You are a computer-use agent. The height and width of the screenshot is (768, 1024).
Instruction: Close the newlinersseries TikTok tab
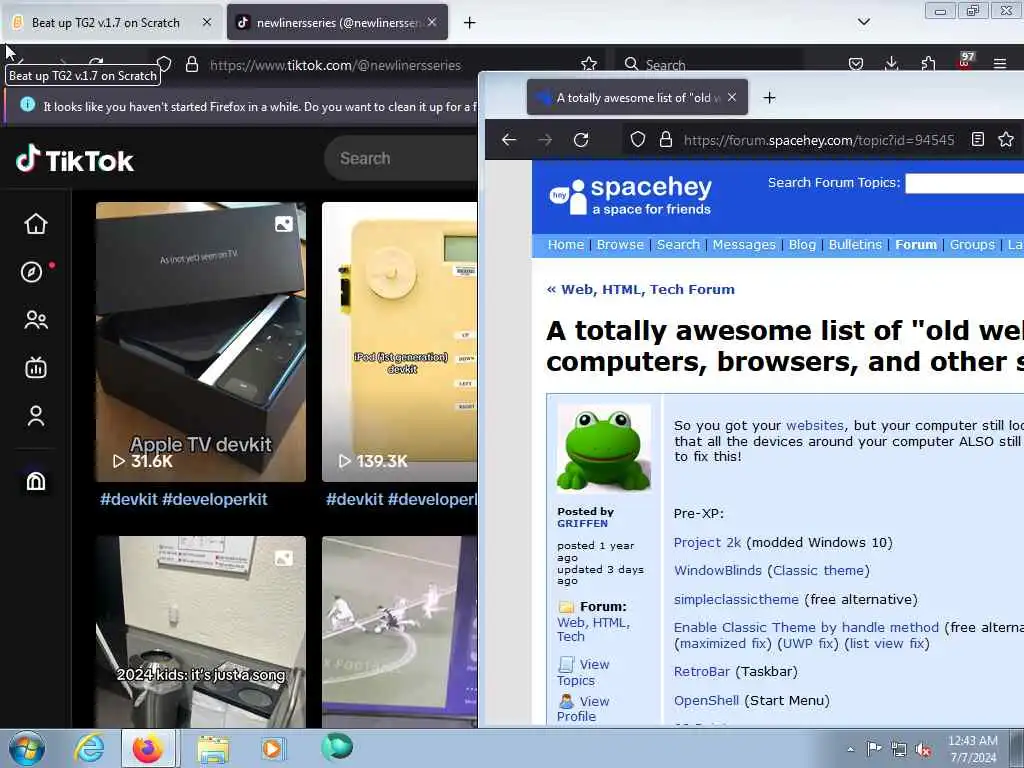point(432,22)
